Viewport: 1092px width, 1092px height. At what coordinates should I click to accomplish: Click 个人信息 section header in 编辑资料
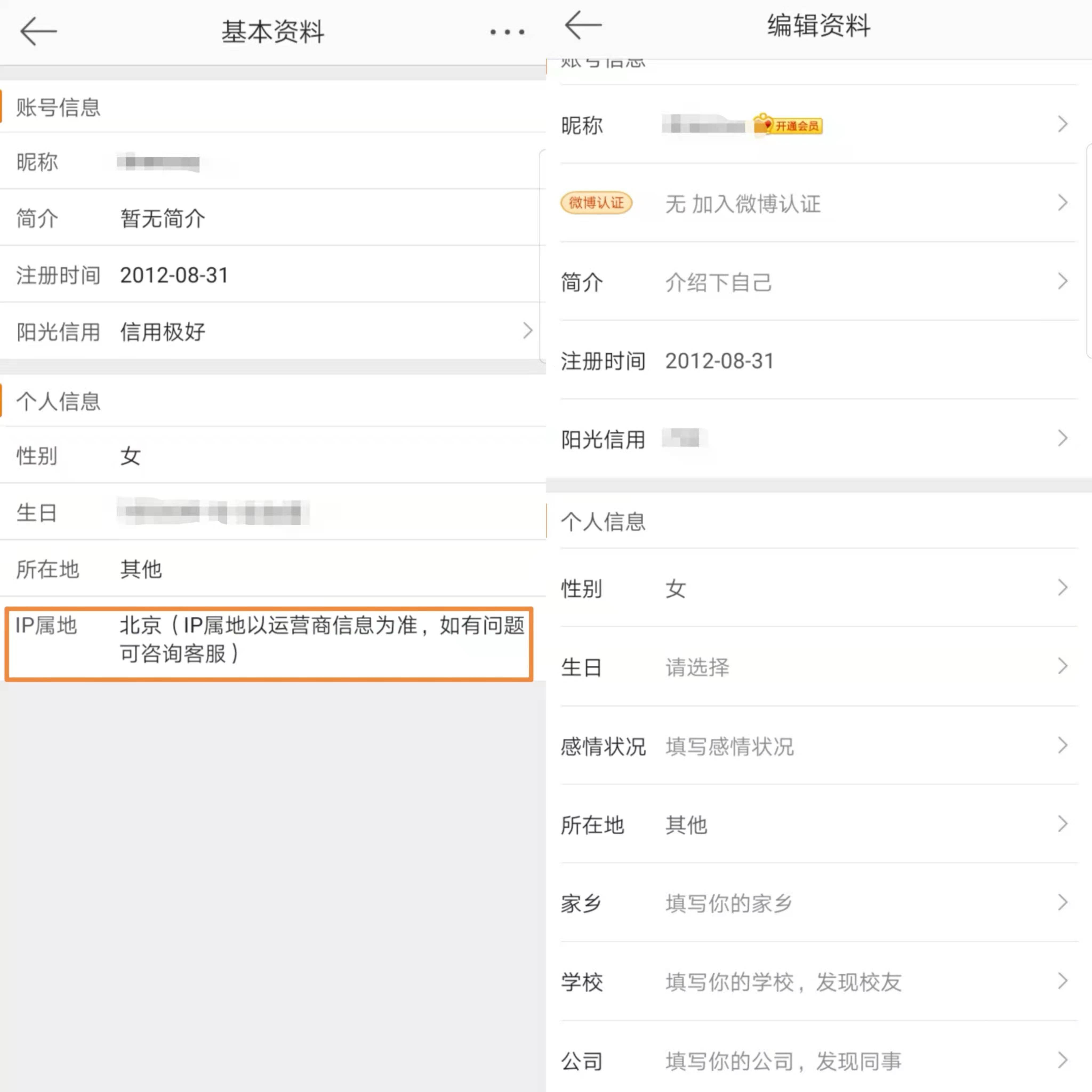tap(603, 522)
